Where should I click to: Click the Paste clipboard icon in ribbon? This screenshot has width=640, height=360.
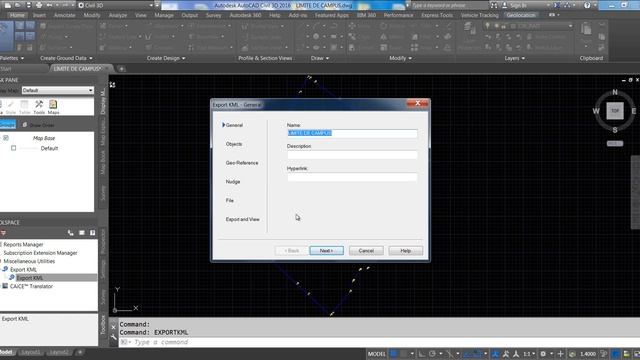click(x=586, y=29)
